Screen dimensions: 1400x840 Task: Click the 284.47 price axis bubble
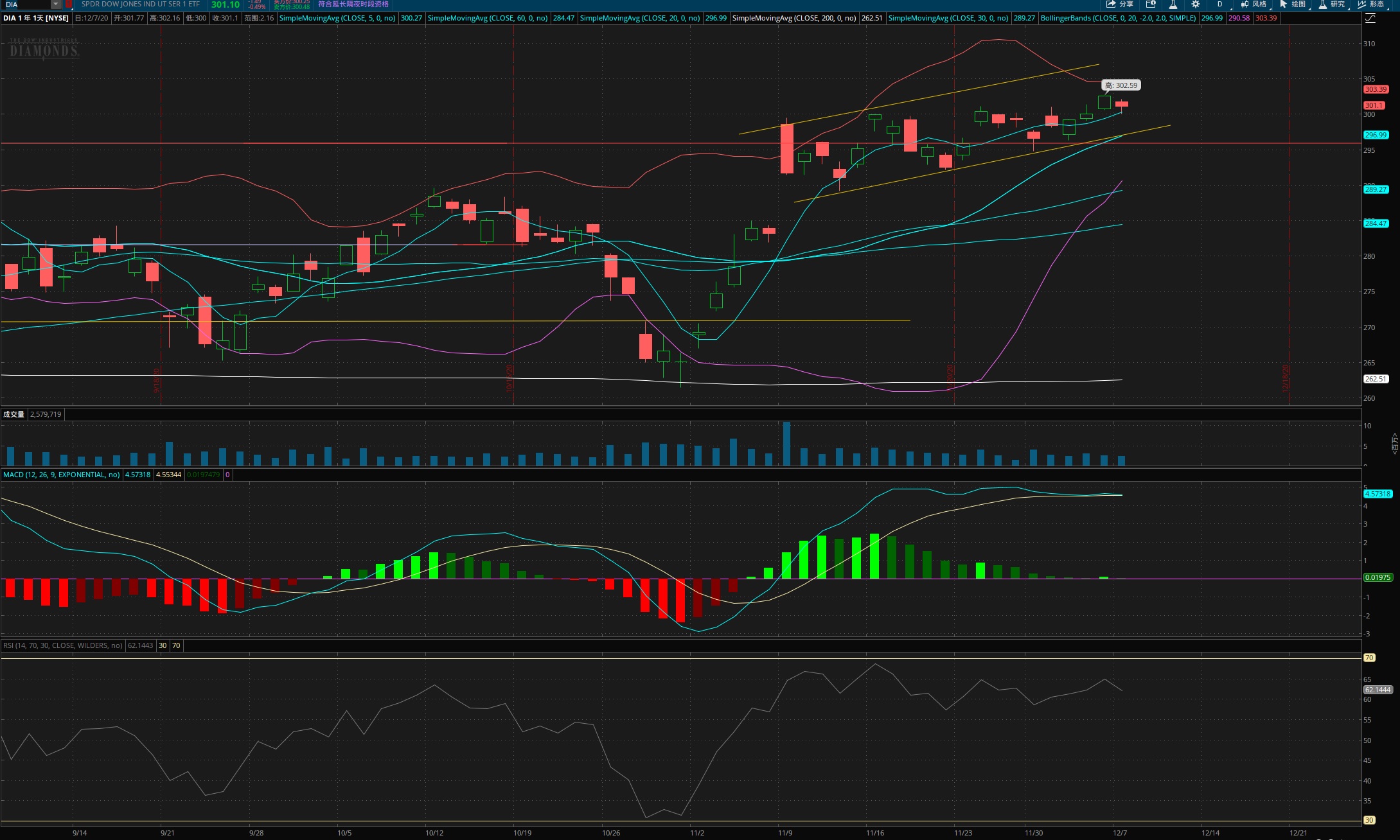coord(1376,223)
